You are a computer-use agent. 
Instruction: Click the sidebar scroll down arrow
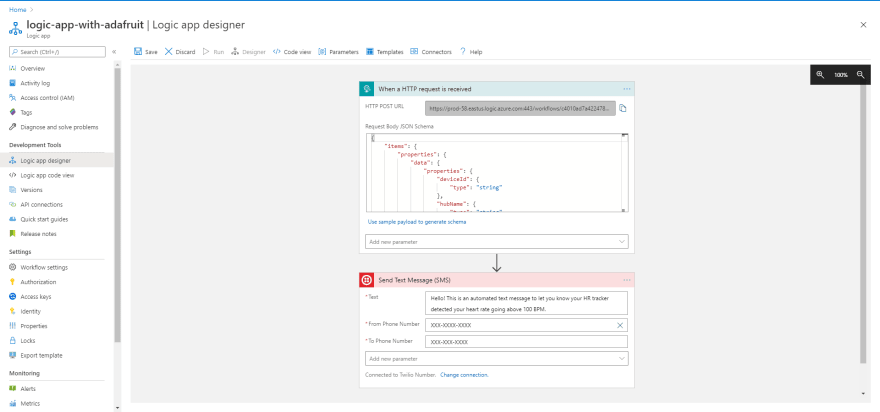117,408
